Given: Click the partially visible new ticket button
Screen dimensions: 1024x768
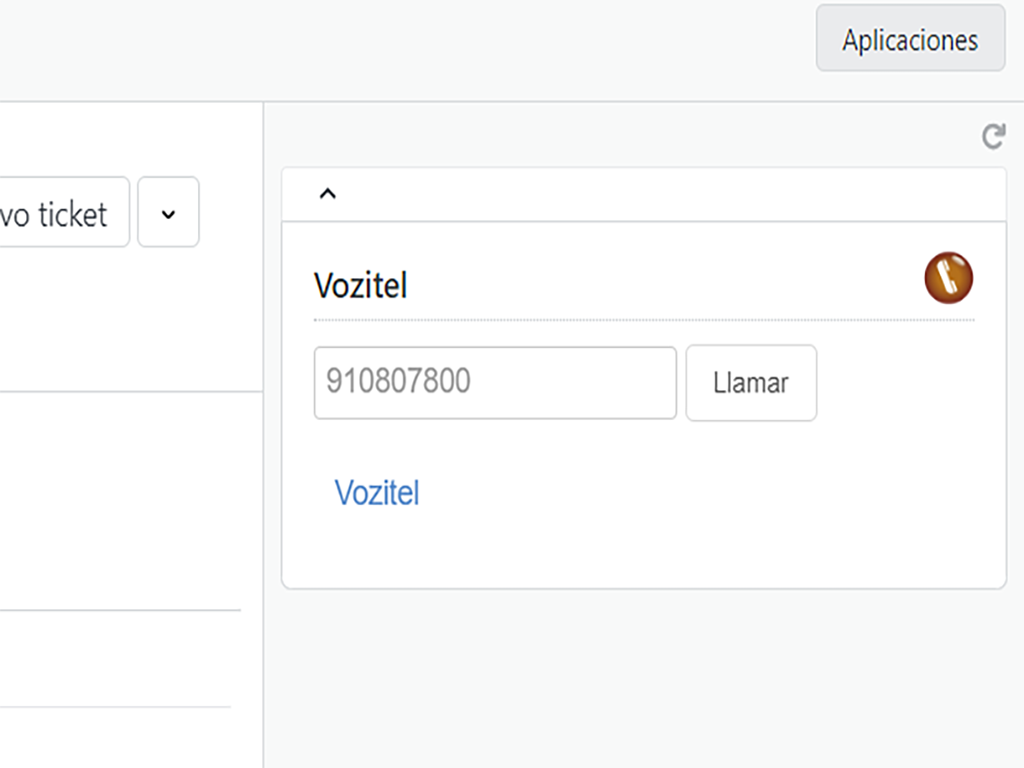Looking at the screenshot, I should (x=62, y=212).
